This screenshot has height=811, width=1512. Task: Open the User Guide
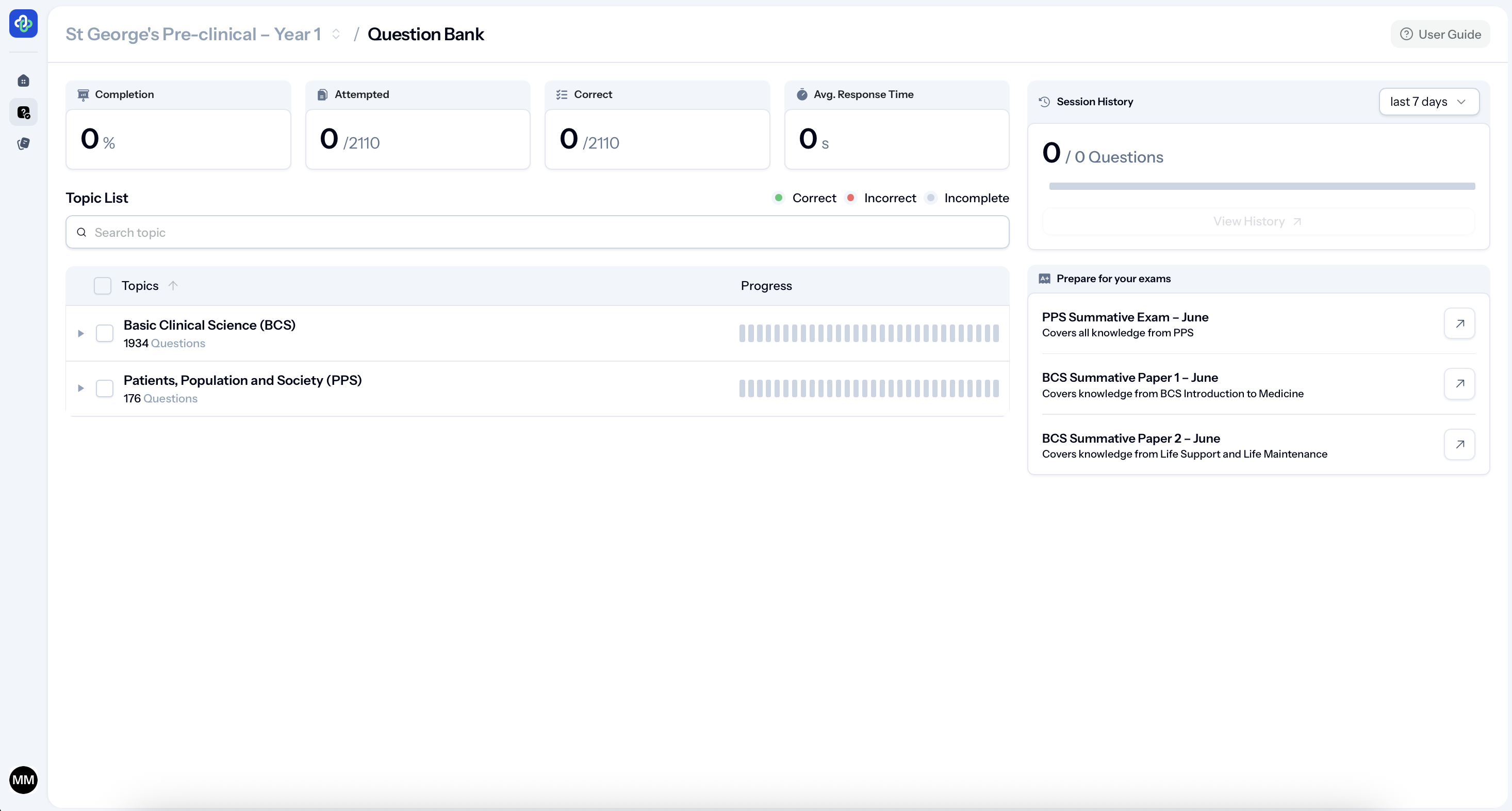pos(1440,34)
